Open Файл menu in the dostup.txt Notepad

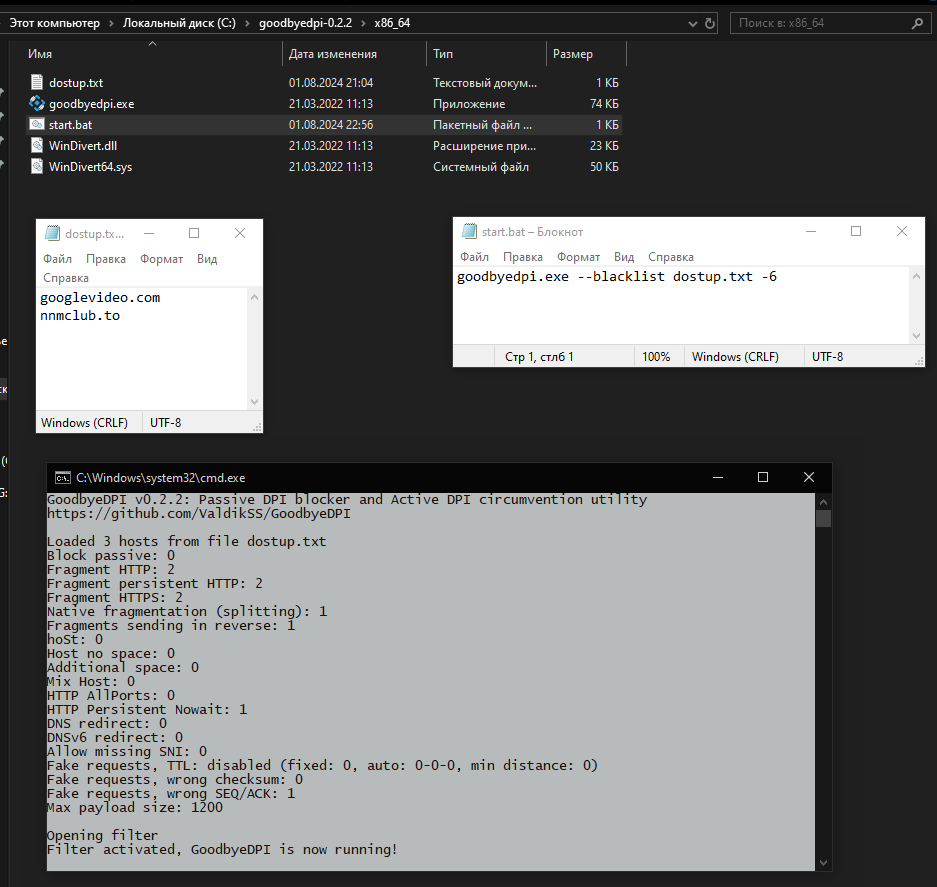pyautogui.click(x=57, y=259)
